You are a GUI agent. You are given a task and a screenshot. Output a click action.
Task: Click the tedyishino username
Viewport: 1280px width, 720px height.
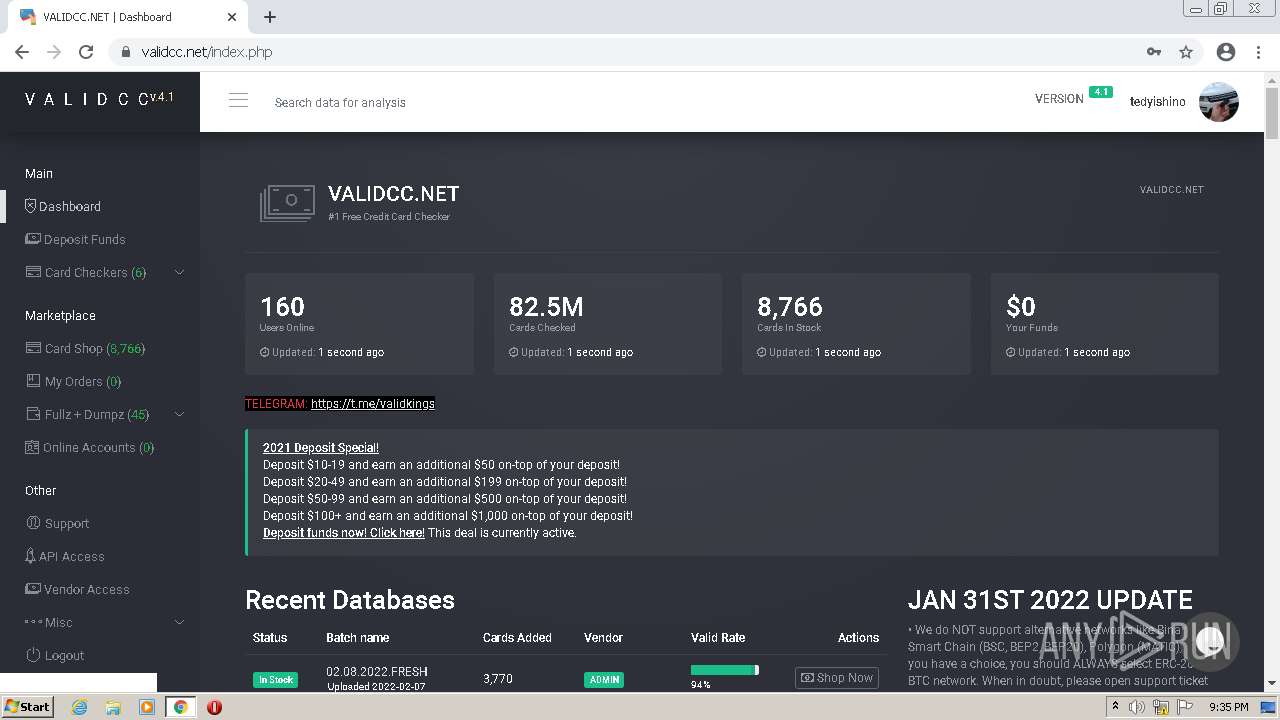coord(1158,102)
